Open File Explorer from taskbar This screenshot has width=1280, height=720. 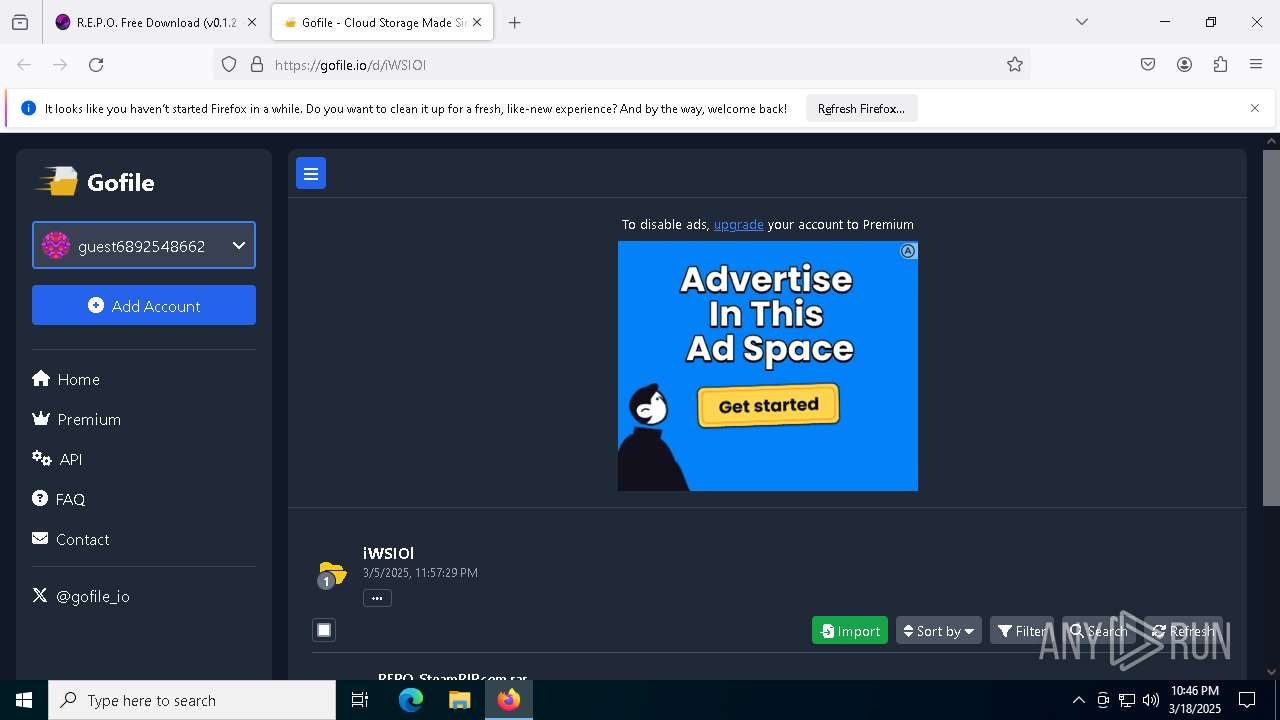(x=459, y=700)
